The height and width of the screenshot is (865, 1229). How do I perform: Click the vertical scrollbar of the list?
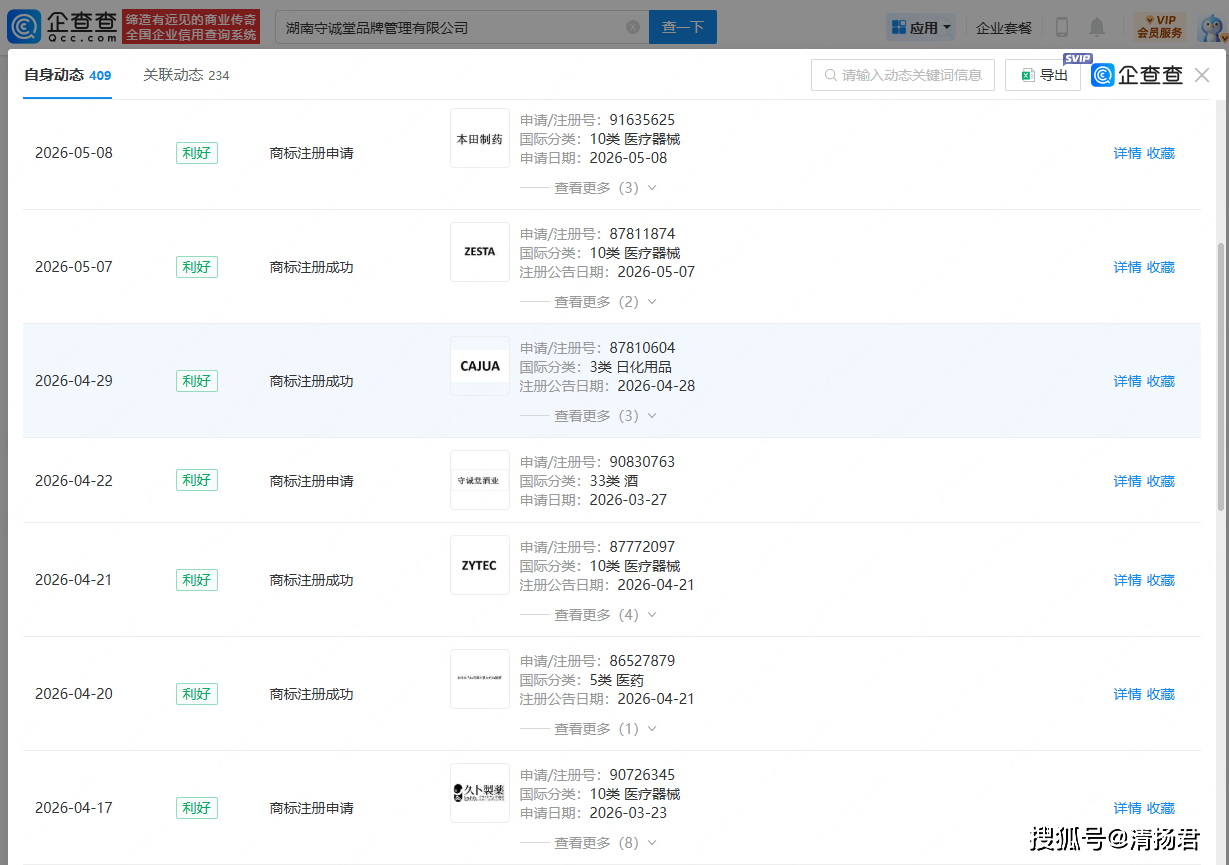[x=1222, y=377]
